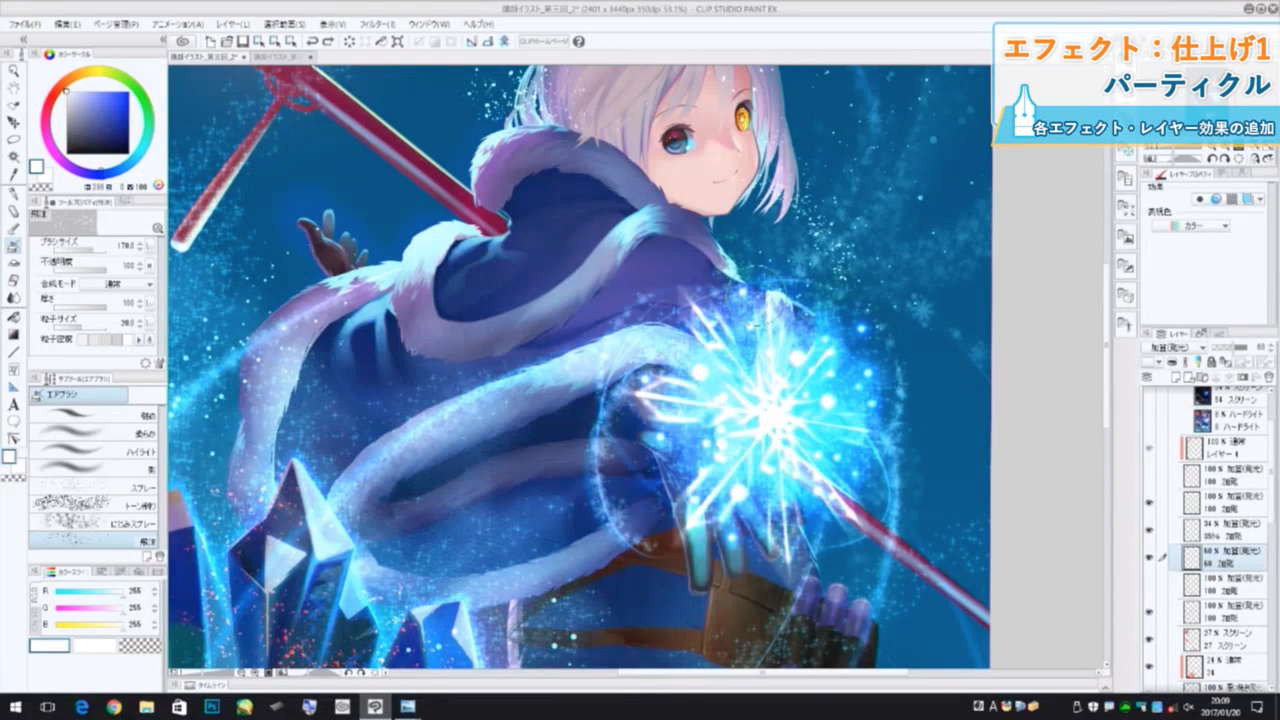
Task: Toggle border effect in Layer Property
Action: [1199, 199]
